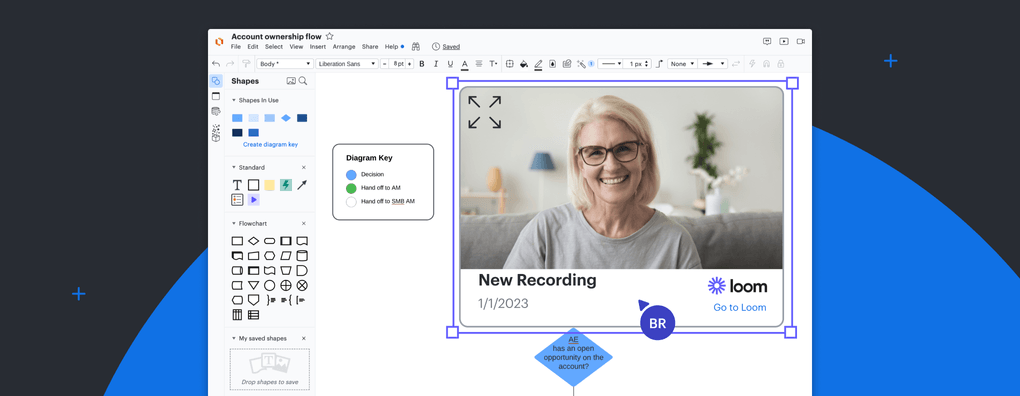1020x396 pixels.
Task: Click the video camera recording icon
Action: point(801,41)
